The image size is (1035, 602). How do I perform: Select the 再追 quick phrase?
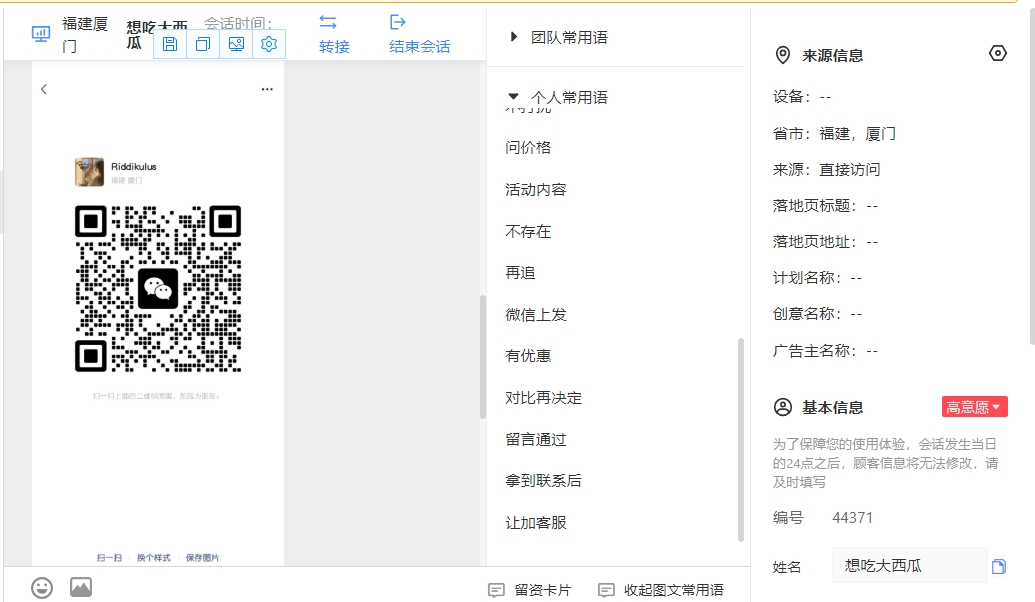[520, 273]
